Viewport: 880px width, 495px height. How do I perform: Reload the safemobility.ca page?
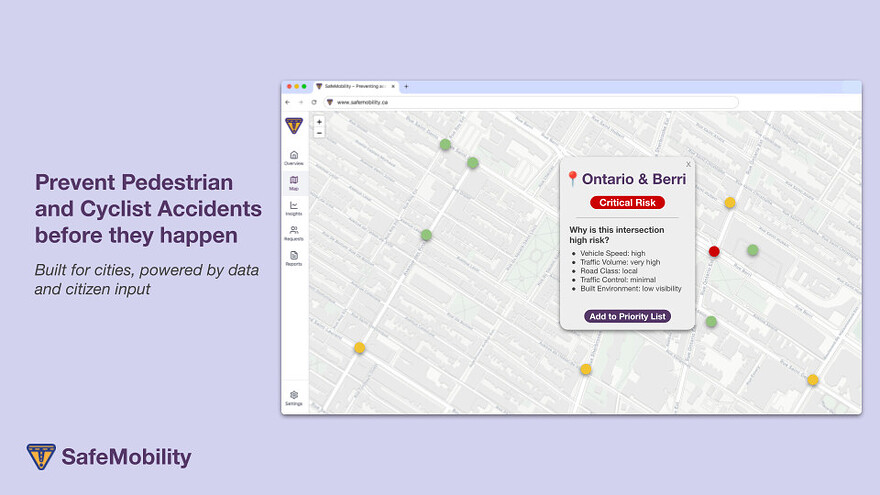313,102
